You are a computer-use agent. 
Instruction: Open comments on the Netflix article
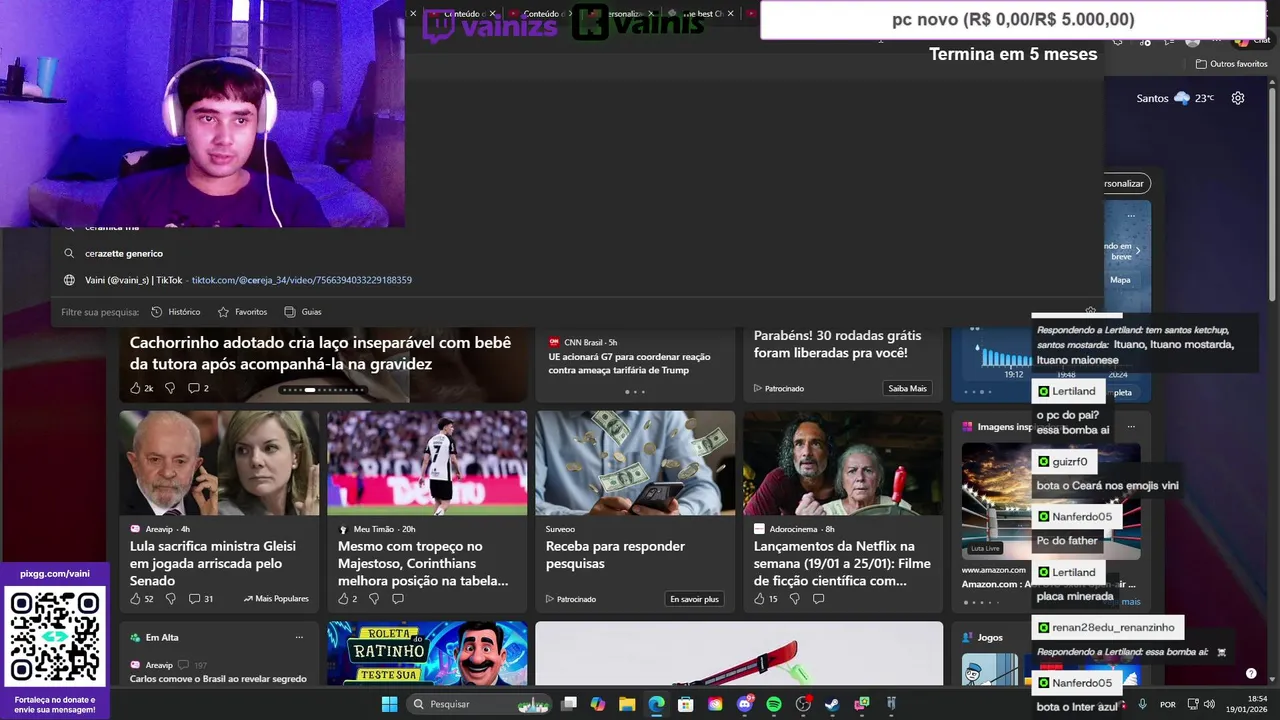(x=818, y=599)
